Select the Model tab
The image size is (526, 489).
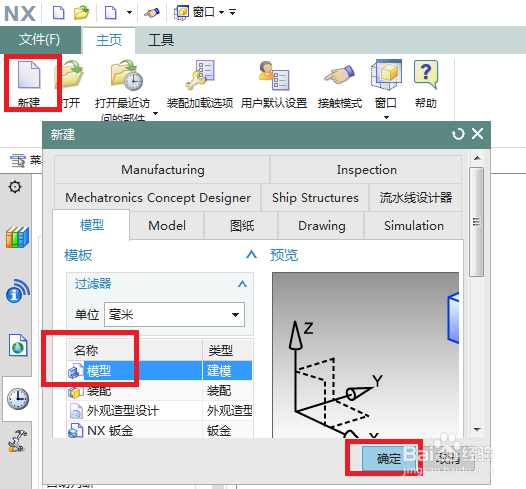point(167,226)
